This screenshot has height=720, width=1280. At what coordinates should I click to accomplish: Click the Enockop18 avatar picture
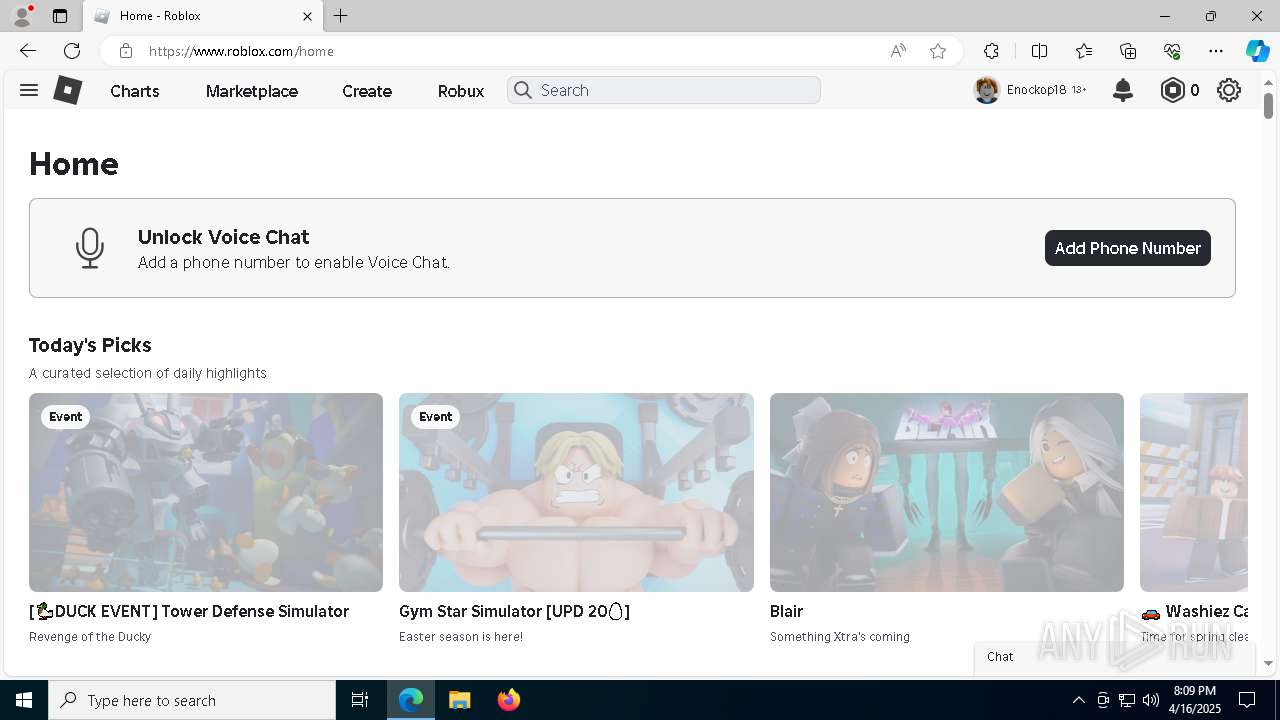[x=987, y=90]
